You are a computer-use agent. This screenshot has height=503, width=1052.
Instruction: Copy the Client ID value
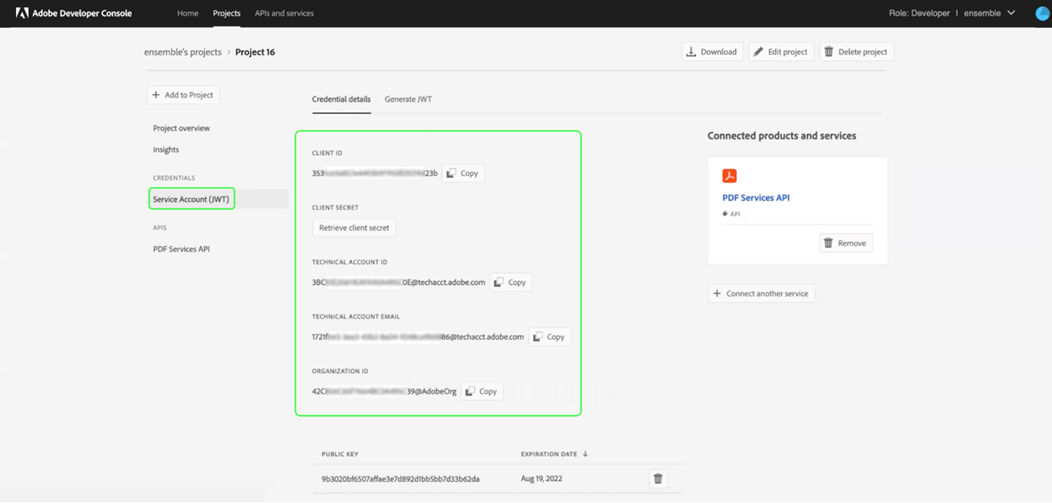tap(463, 173)
